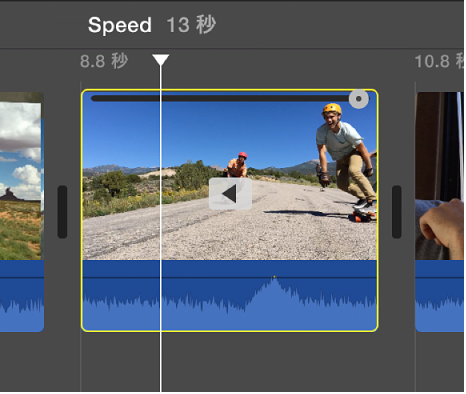Image resolution: width=466 pixels, height=394 pixels.
Task: Select the skateboarding clip thumbnail
Action: (230, 176)
